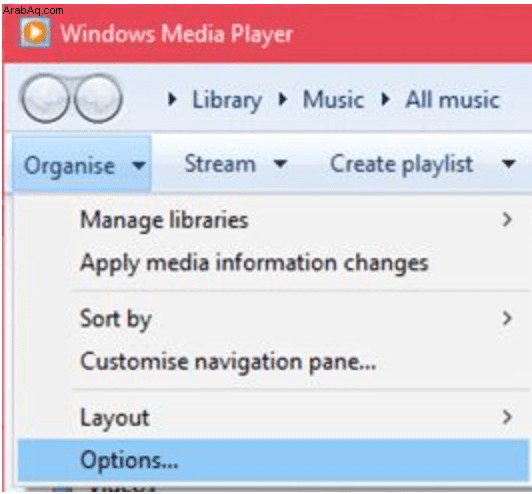This screenshot has height=494, width=532.
Task: Select Music in the breadcrumb
Action: coord(334,100)
